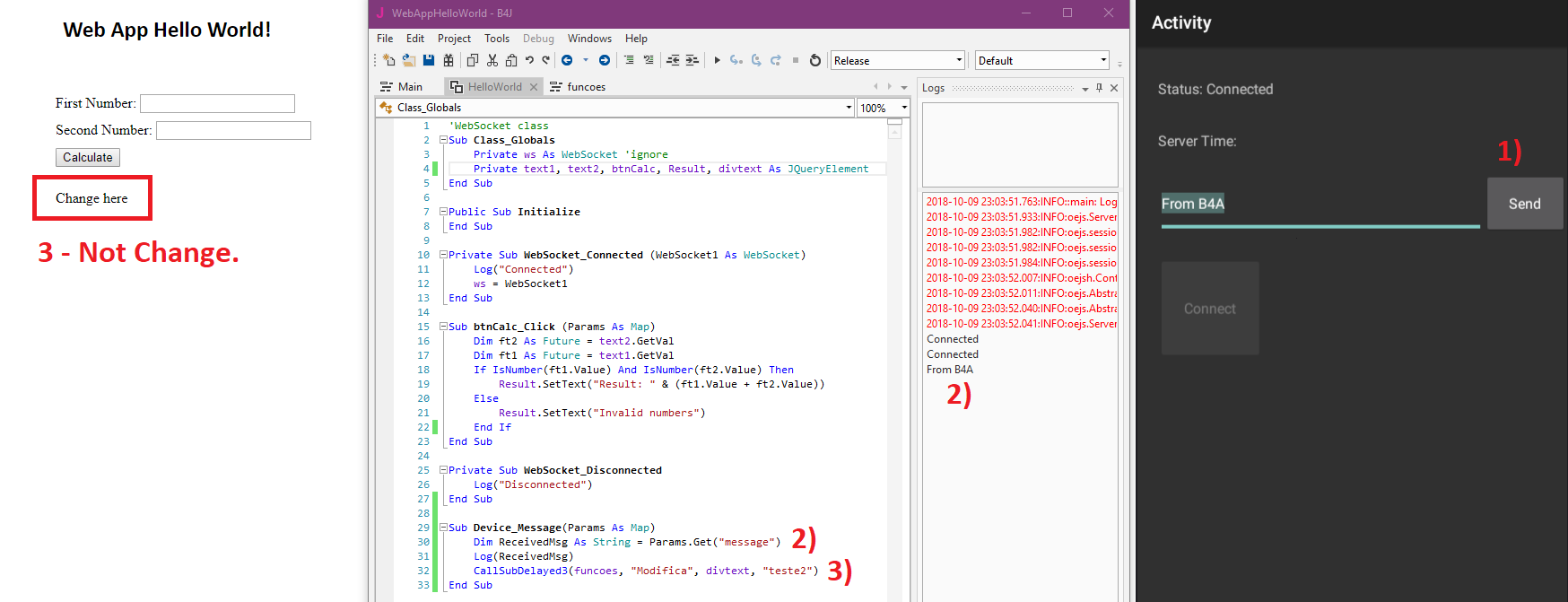1568x602 pixels.
Task: Click the Block Uncomment icon
Action: [649, 60]
